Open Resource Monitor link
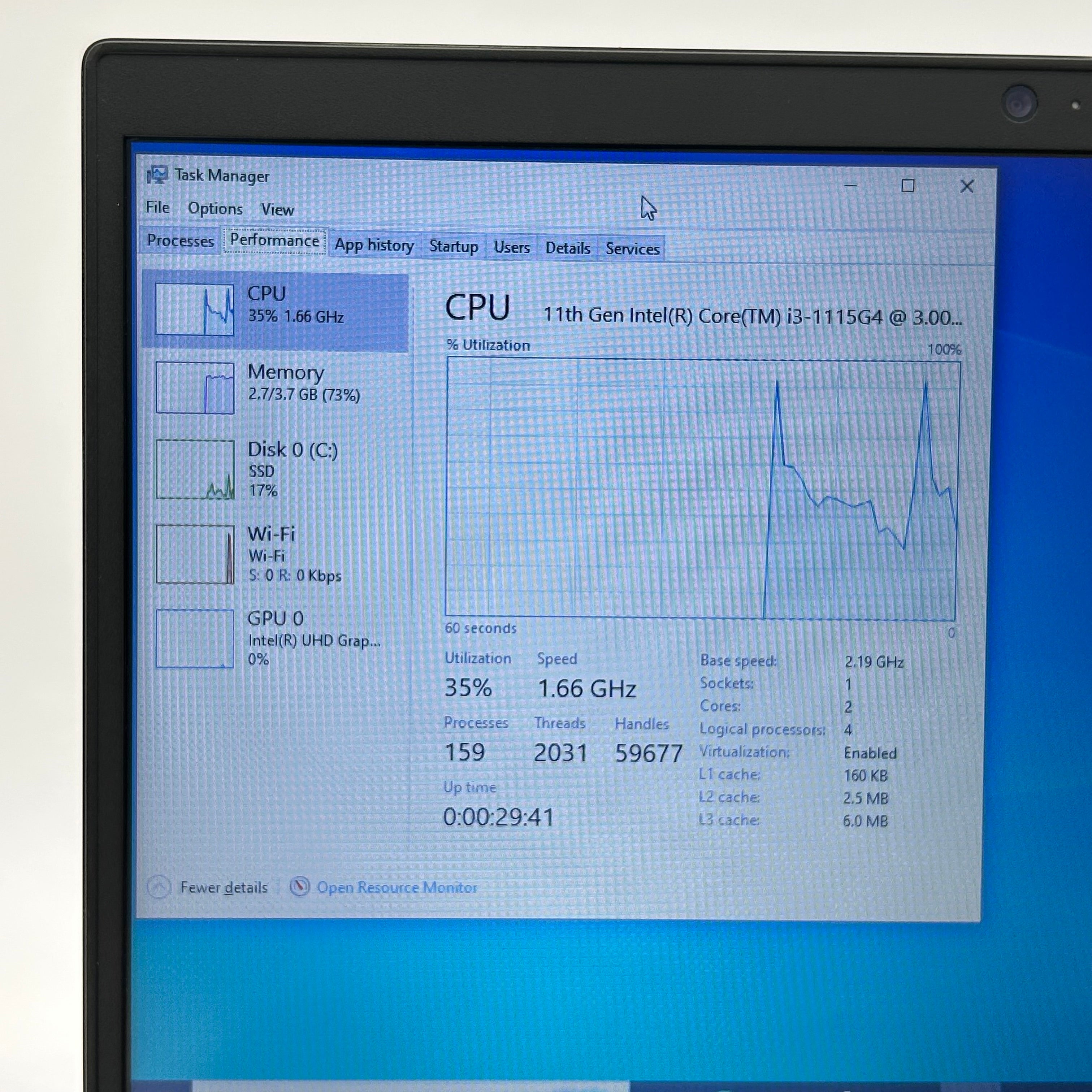 397,887
